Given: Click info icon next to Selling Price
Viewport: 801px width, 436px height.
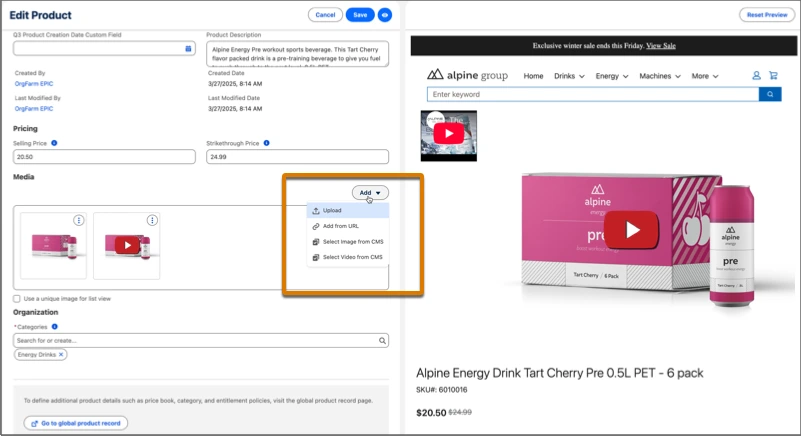Looking at the screenshot, I should point(54,143).
